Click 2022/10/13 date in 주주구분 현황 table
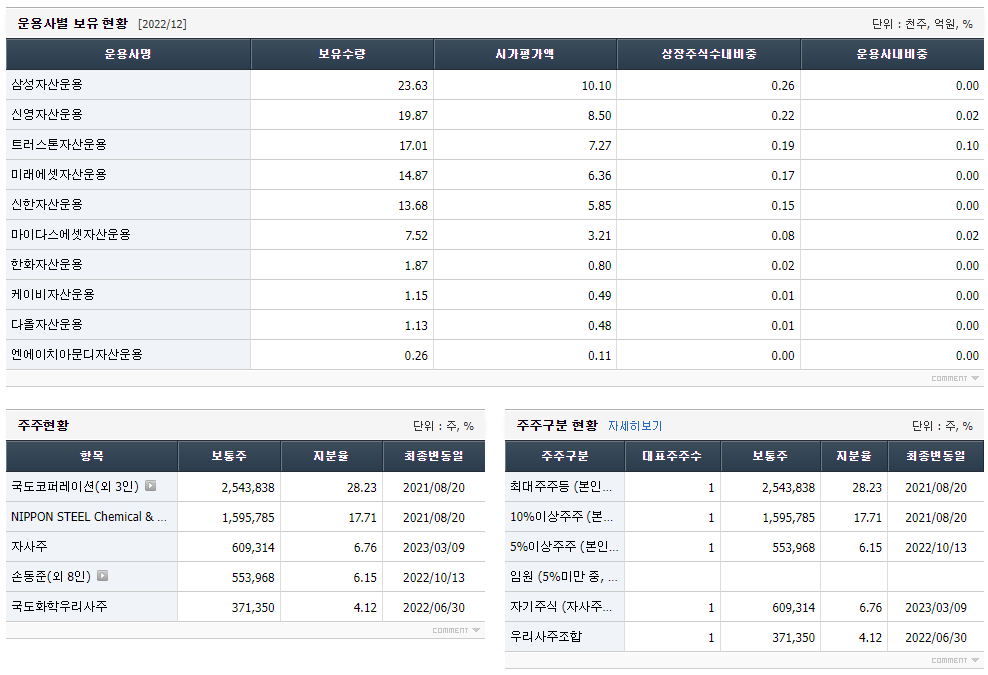The width and height of the screenshot is (988, 675). click(x=936, y=548)
